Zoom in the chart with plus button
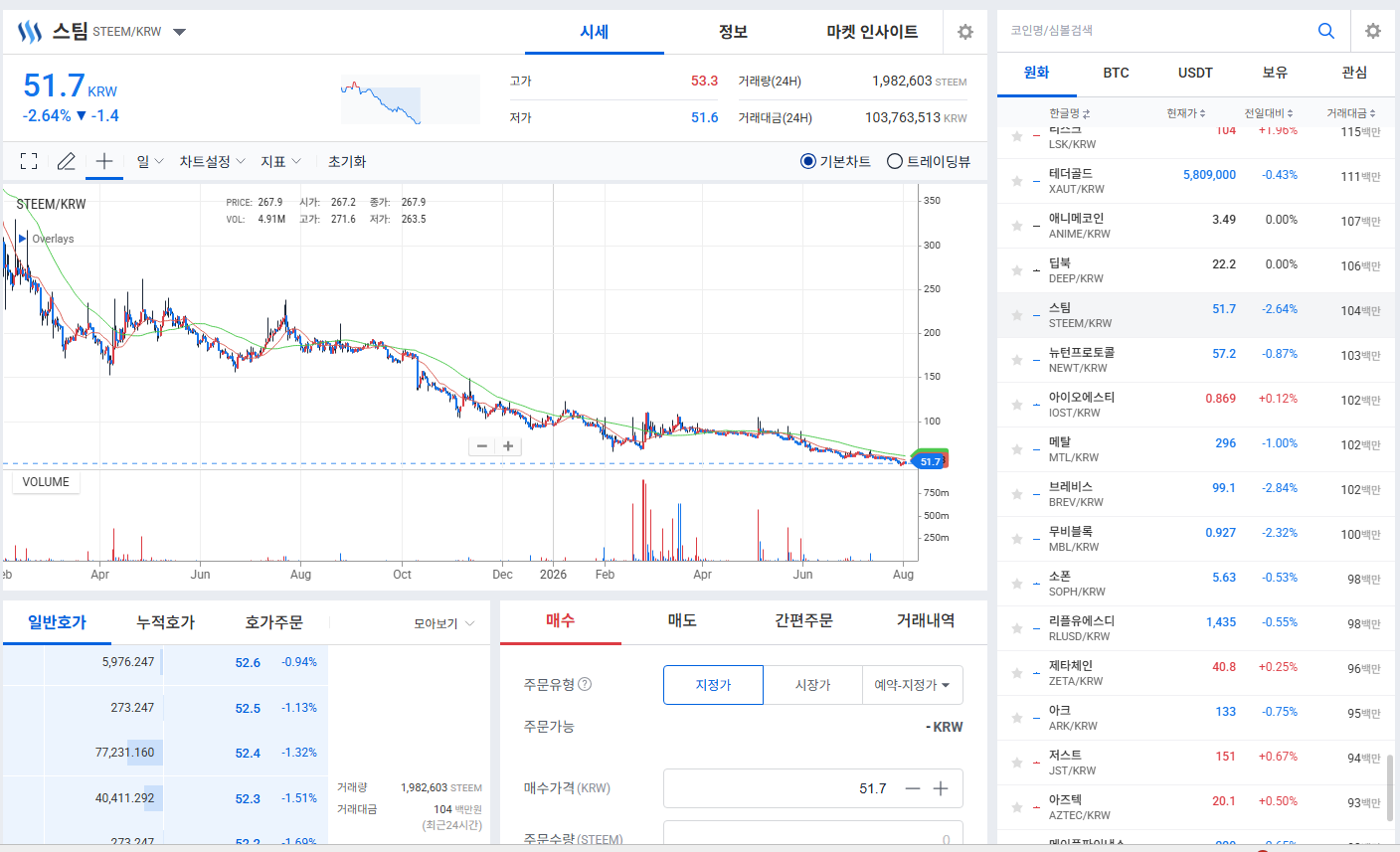Image resolution: width=1400 pixels, height=852 pixels. (508, 446)
